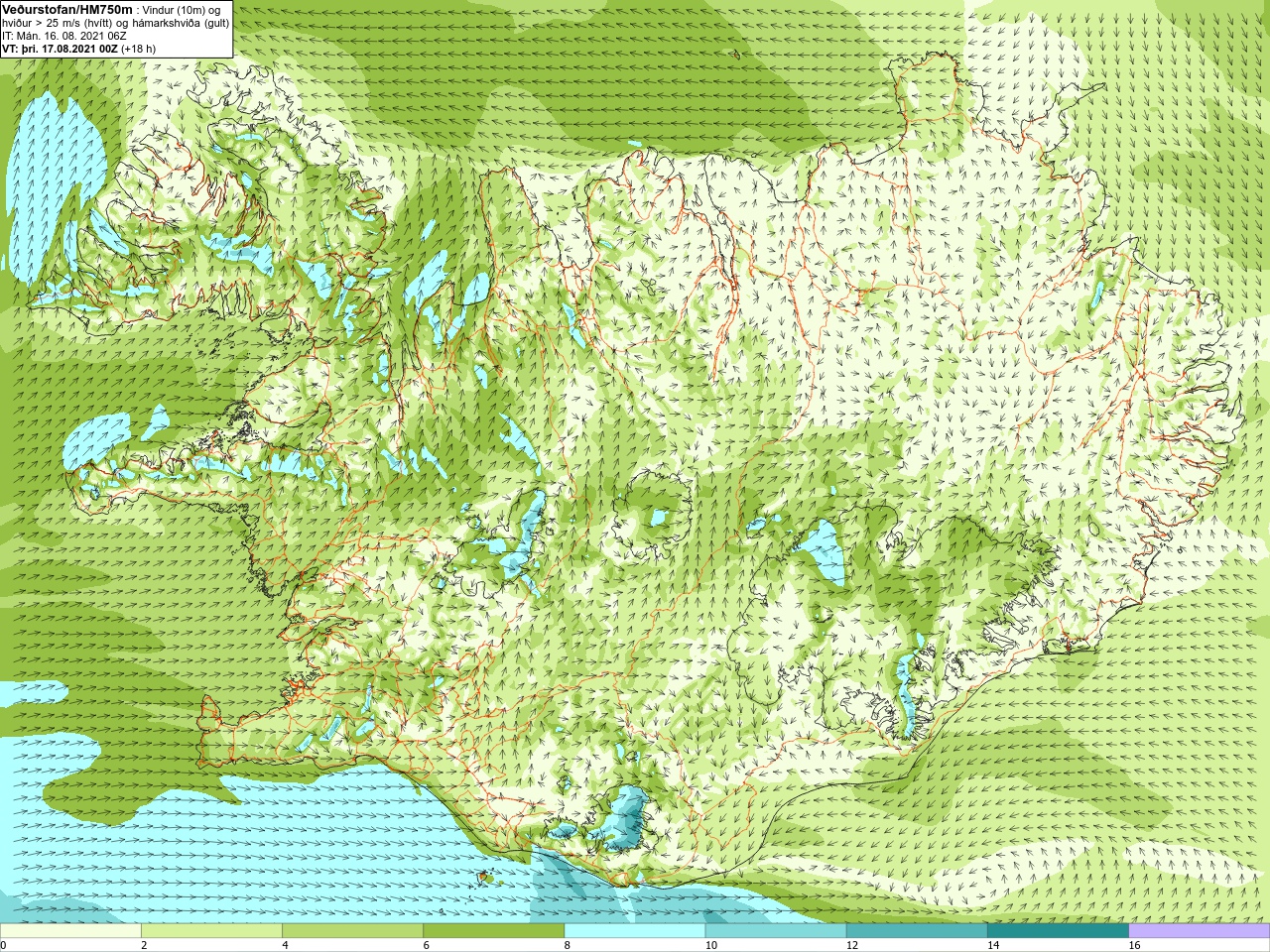Image resolution: width=1270 pixels, height=952 pixels.
Task: Click the scale label "2"
Action: (144, 945)
